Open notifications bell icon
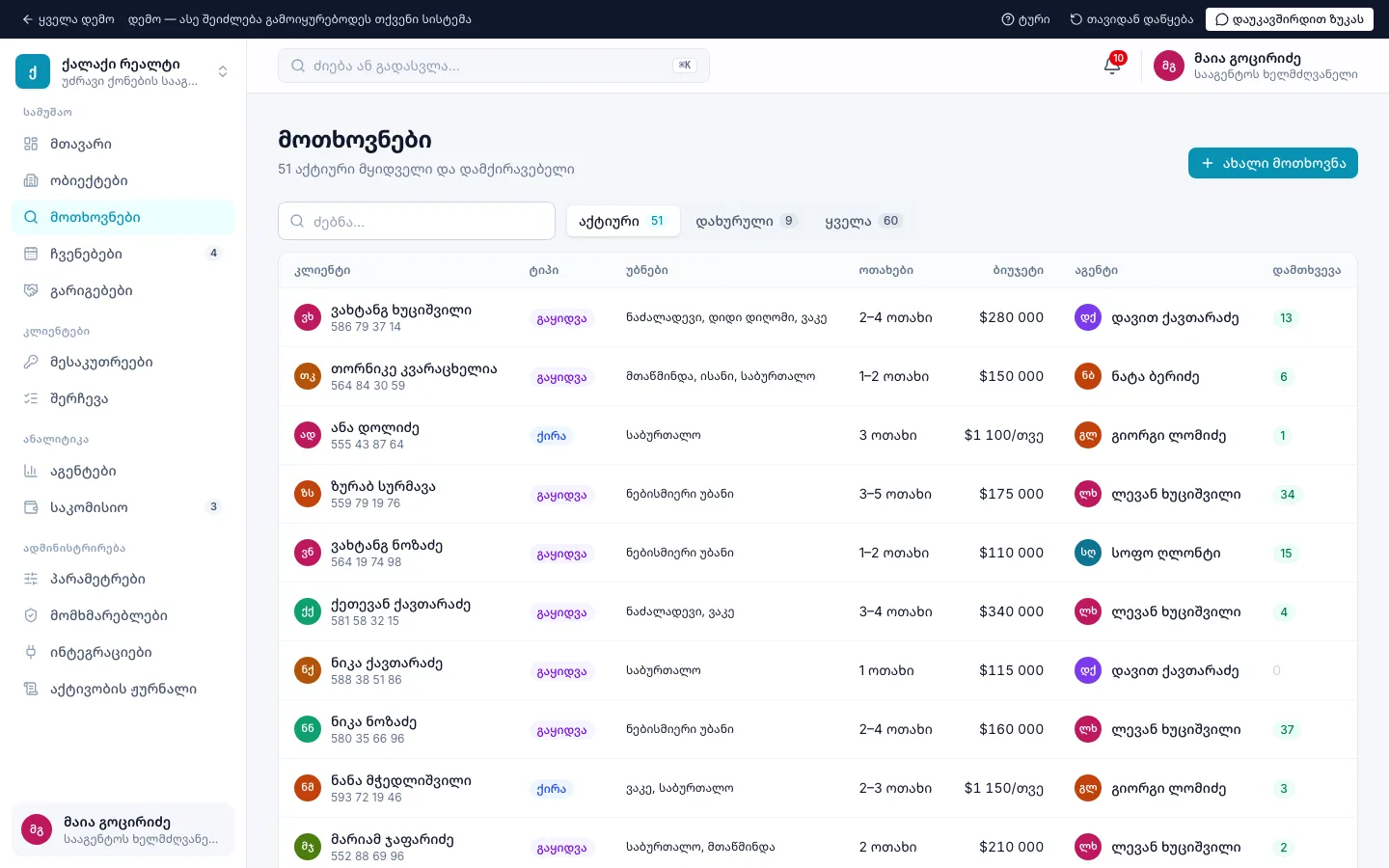Image resolution: width=1389 pixels, height=868 pixels. 1112,66
